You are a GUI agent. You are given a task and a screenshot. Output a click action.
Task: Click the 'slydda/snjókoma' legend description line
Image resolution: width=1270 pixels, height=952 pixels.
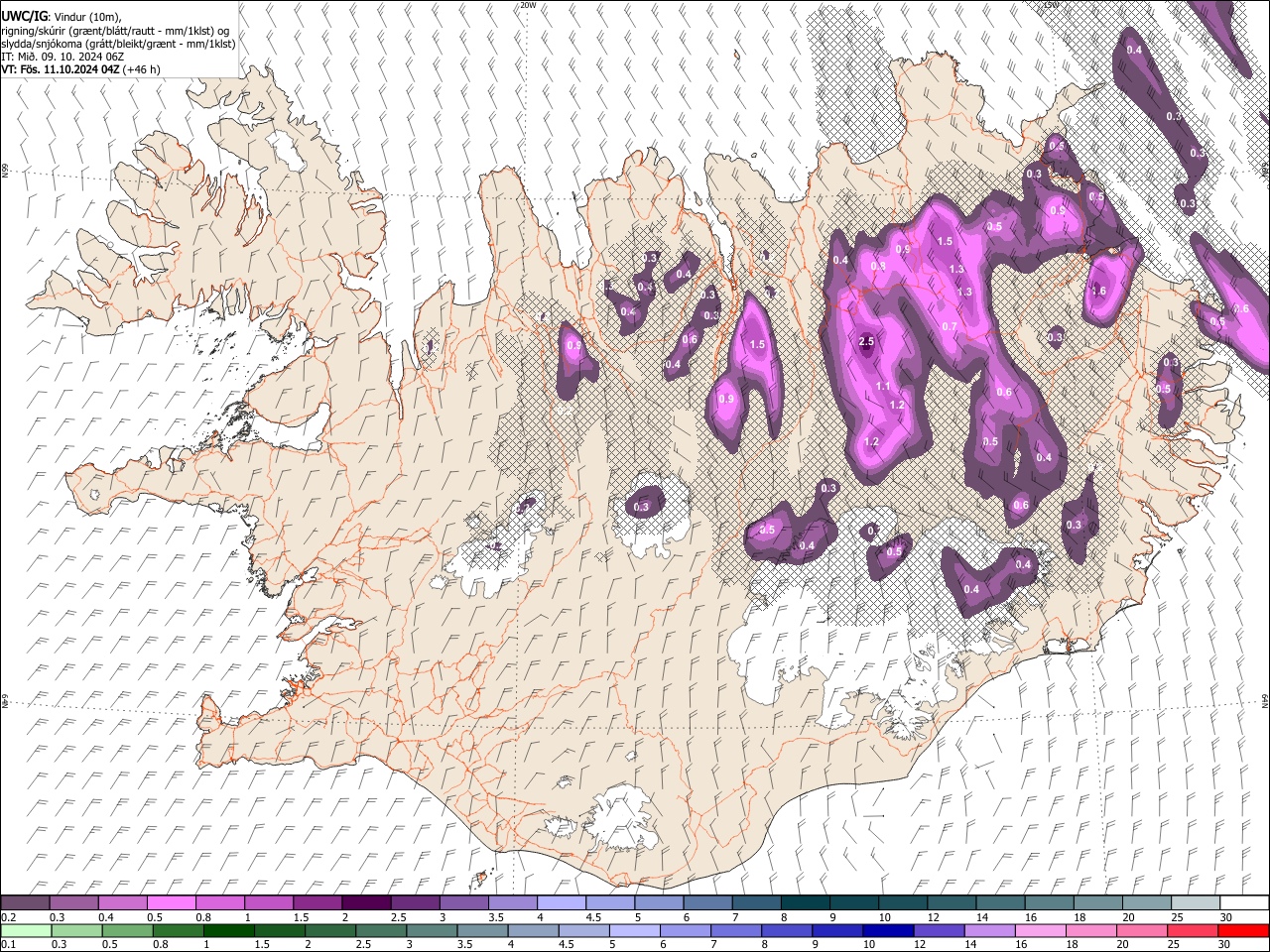(118, 44)
